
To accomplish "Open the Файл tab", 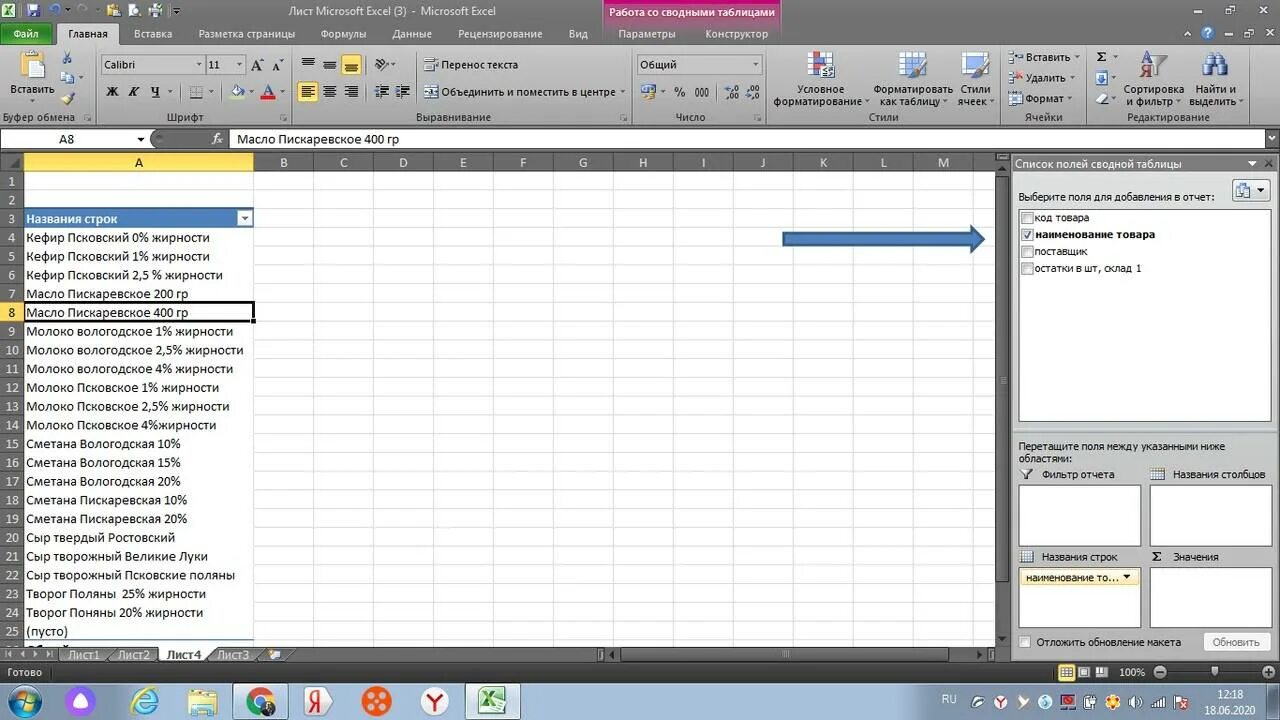I will [26, 34].
